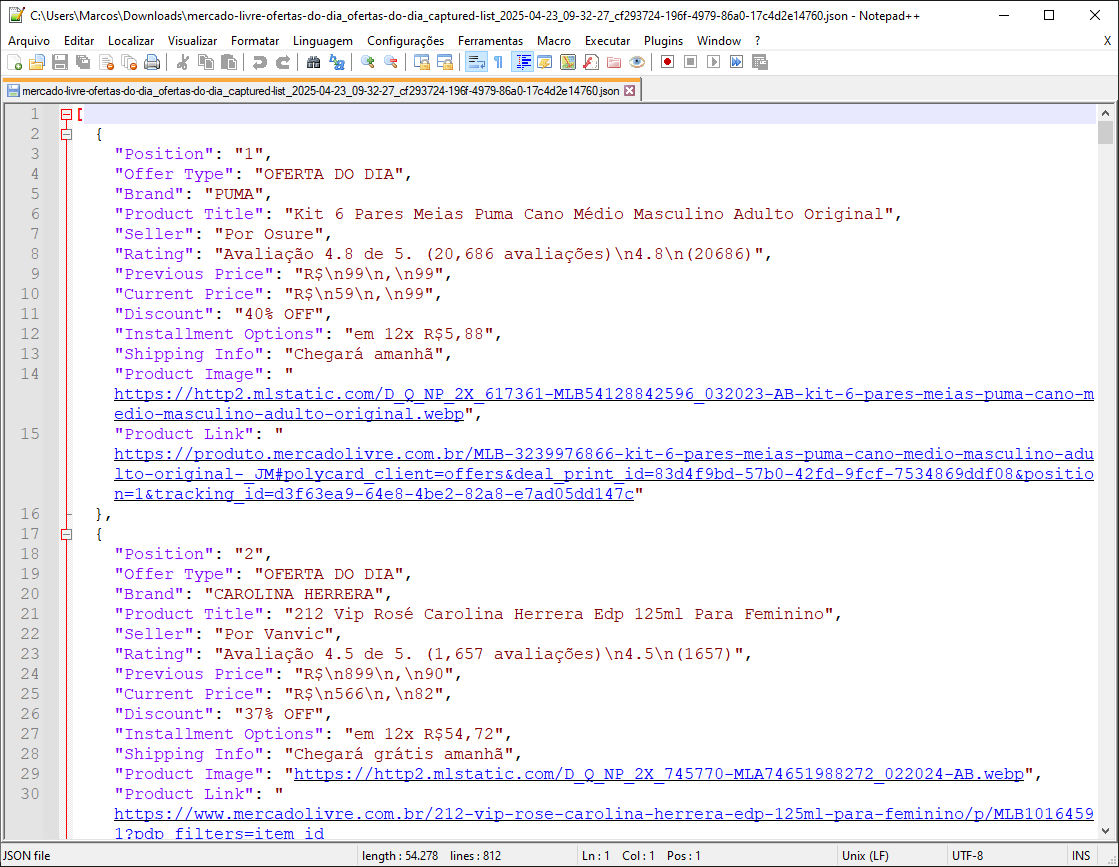Image resolution: width=1119 pixels, height=867 pixels.
Task: Open the Formatar menu
Action: (x=255, y=41)
